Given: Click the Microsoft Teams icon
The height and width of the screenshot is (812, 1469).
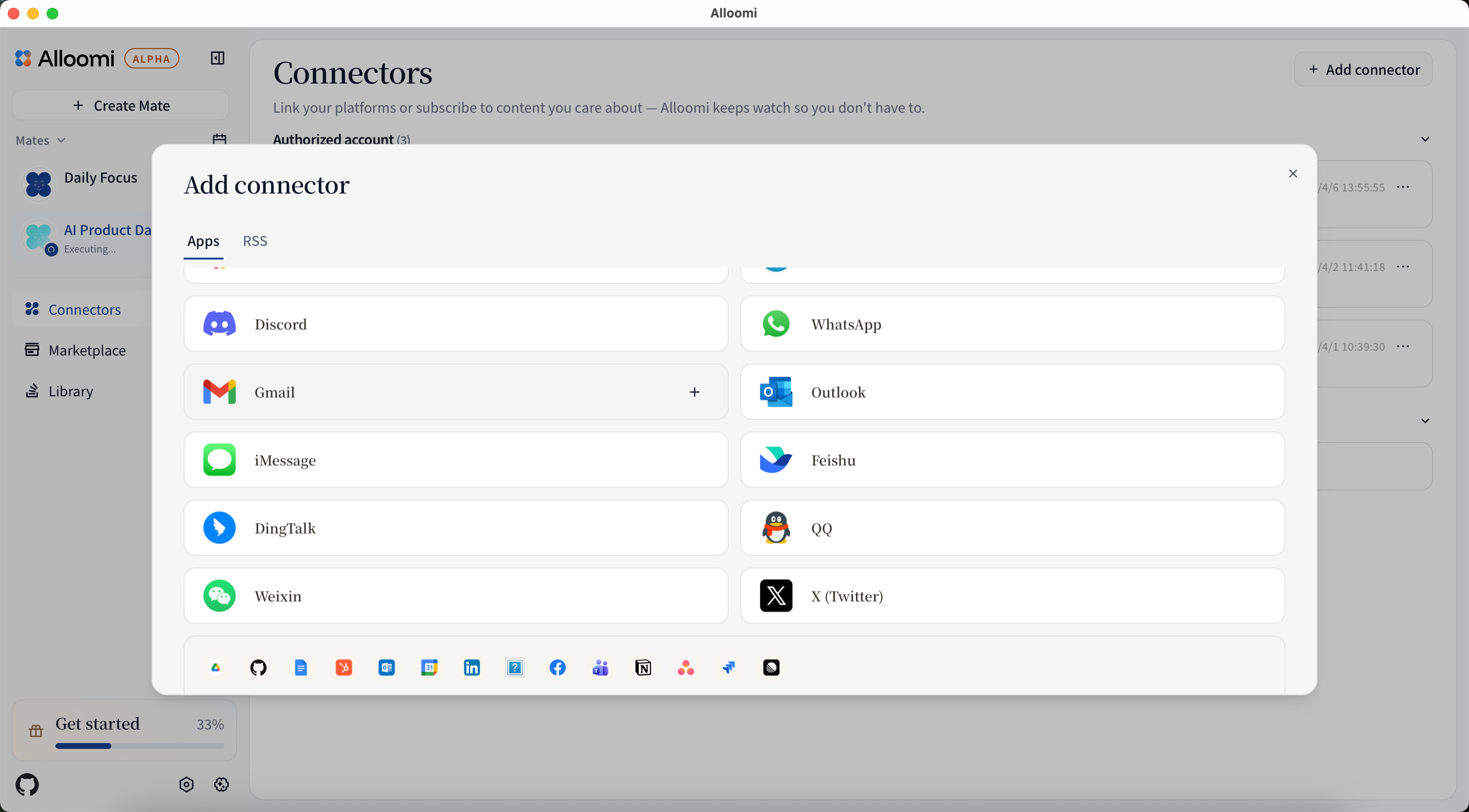Looking at the screenshot, I should coord(600,667).
